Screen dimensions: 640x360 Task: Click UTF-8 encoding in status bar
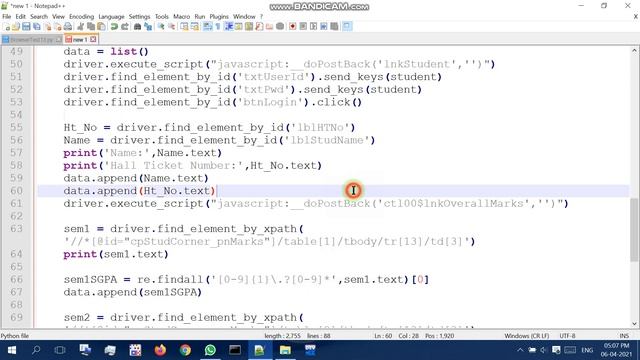(567, 336)
